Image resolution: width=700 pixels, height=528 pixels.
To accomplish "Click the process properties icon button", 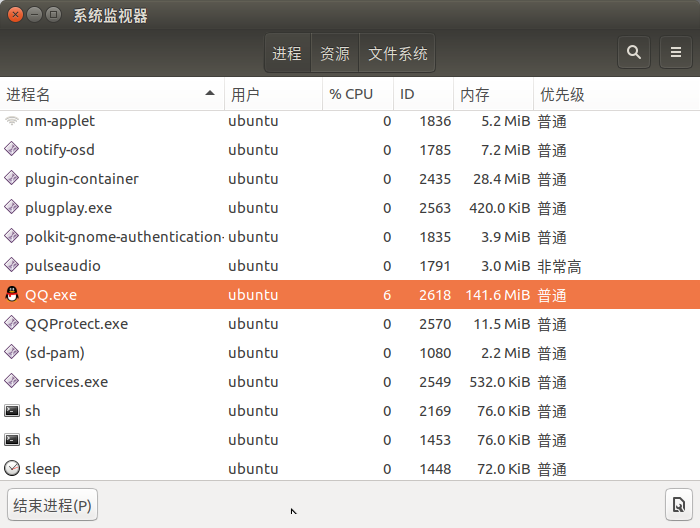I will tap(679, 504).
